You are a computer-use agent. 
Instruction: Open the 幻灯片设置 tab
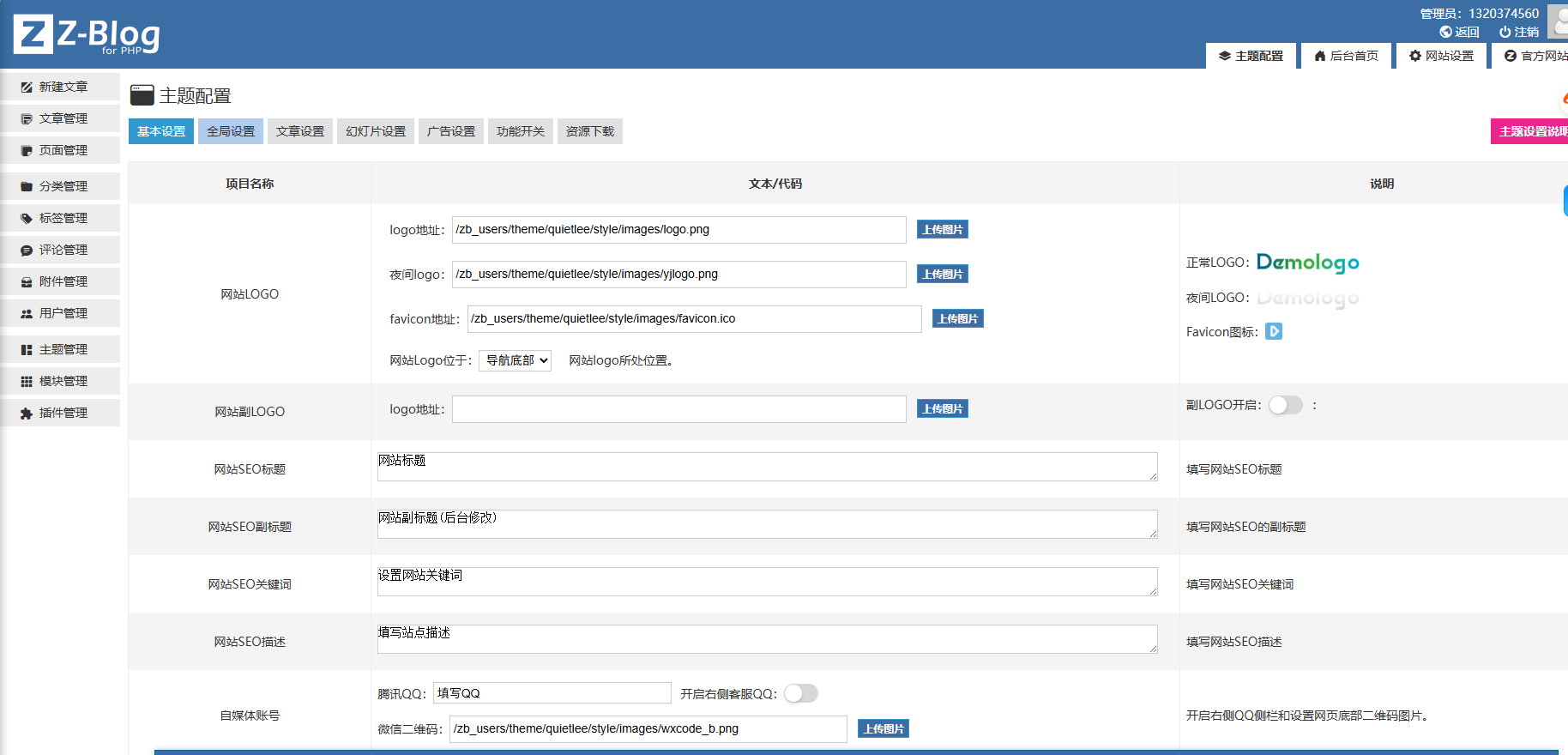(376, 131)
